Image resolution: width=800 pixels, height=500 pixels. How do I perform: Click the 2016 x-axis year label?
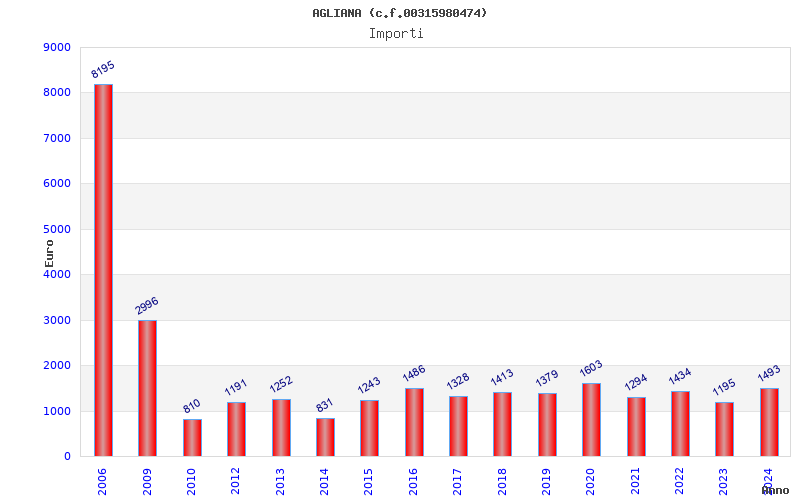coord(414,481)
